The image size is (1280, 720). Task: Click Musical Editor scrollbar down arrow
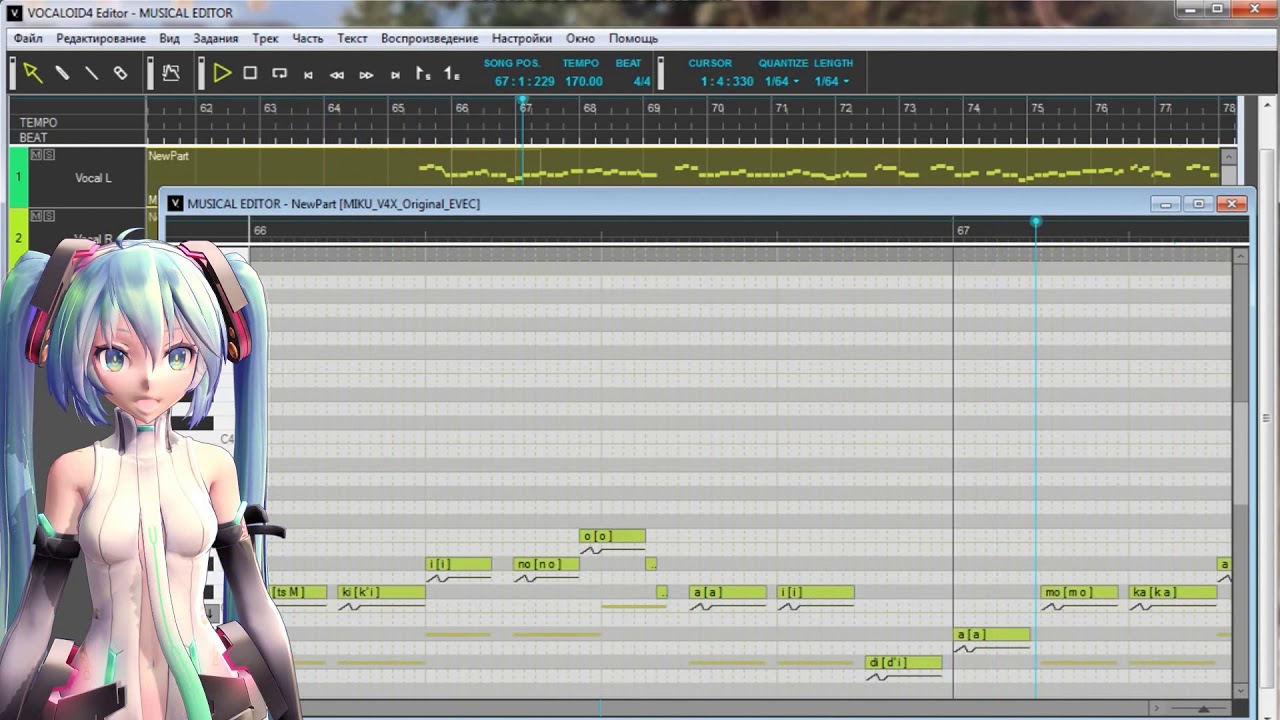1240,691
